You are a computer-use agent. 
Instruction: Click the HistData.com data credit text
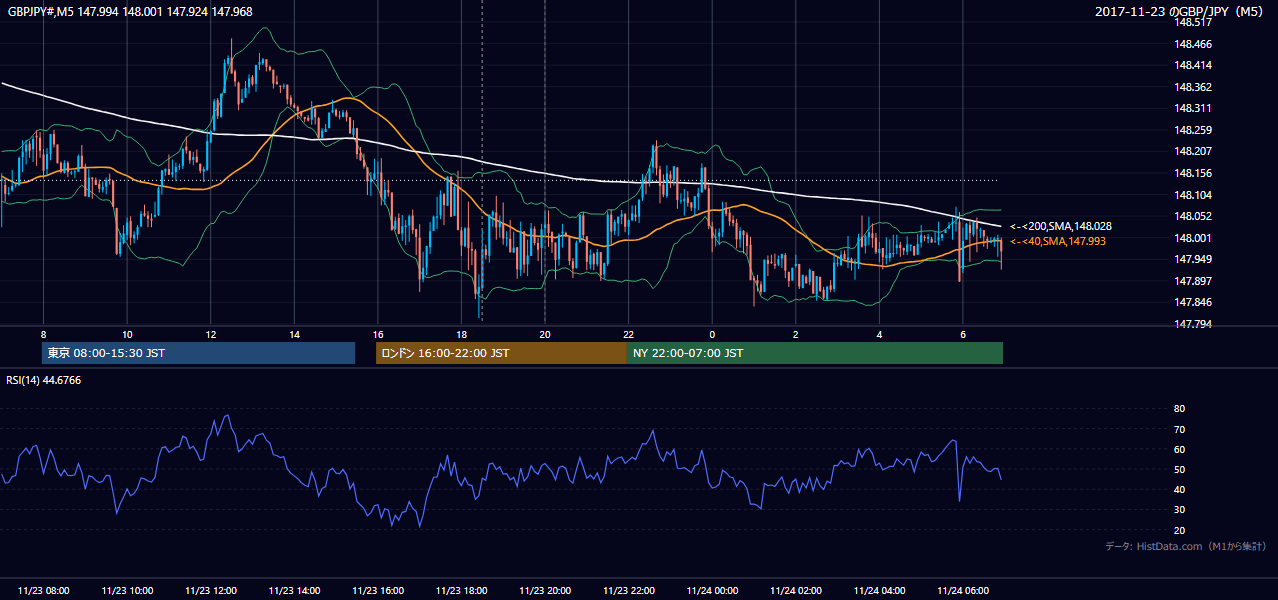coord(1186,546)
